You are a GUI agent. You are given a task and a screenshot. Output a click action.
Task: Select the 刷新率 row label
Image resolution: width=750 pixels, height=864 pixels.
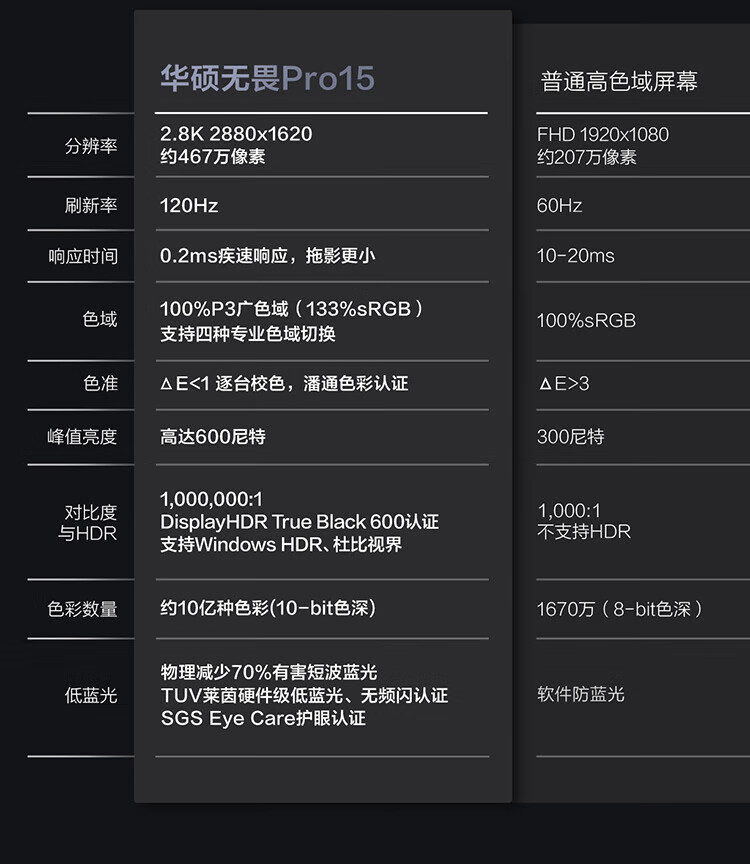coord(91,206)
